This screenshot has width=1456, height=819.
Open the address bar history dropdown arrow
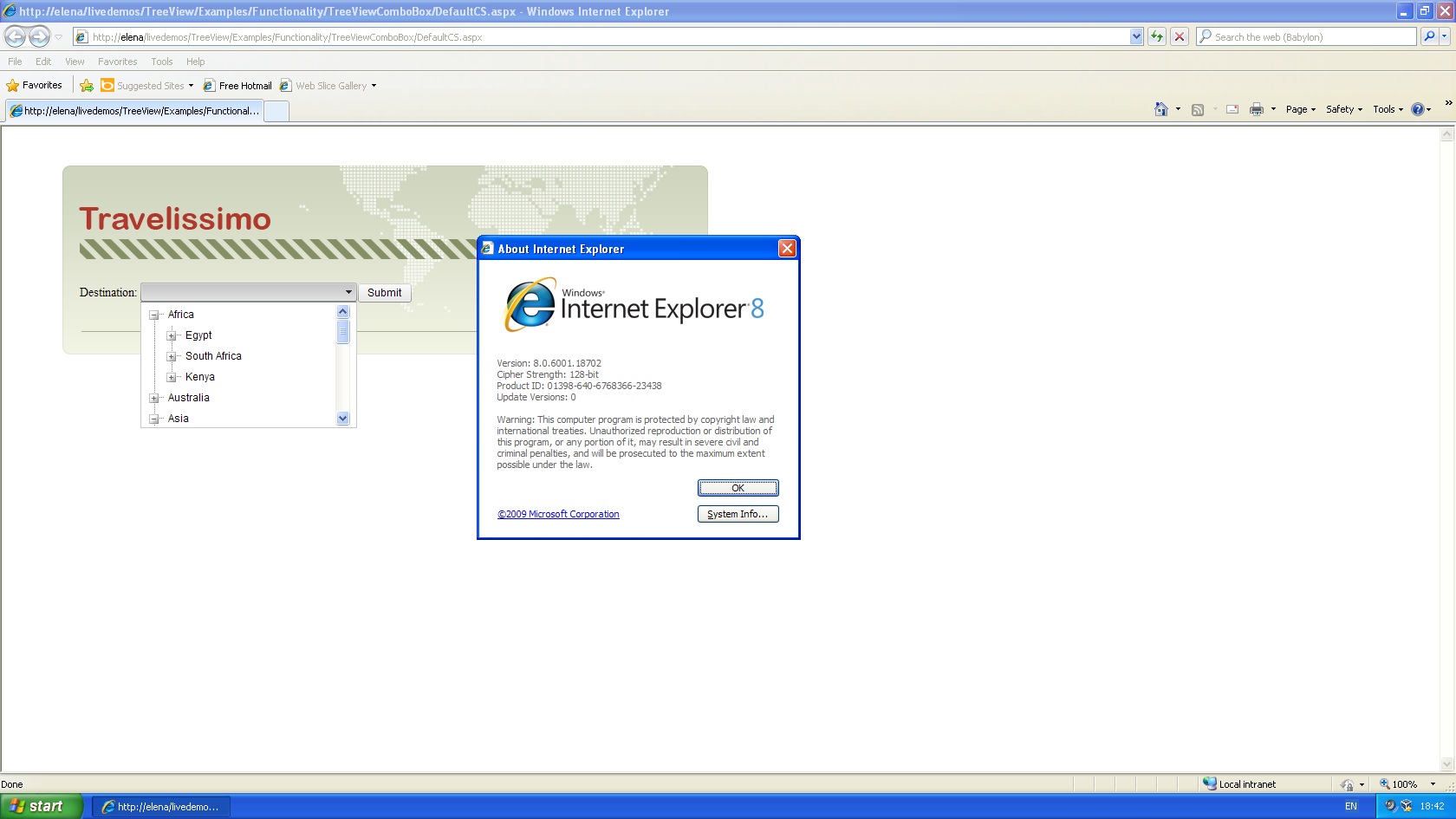pyautogui.click(x=1136, y=36)
